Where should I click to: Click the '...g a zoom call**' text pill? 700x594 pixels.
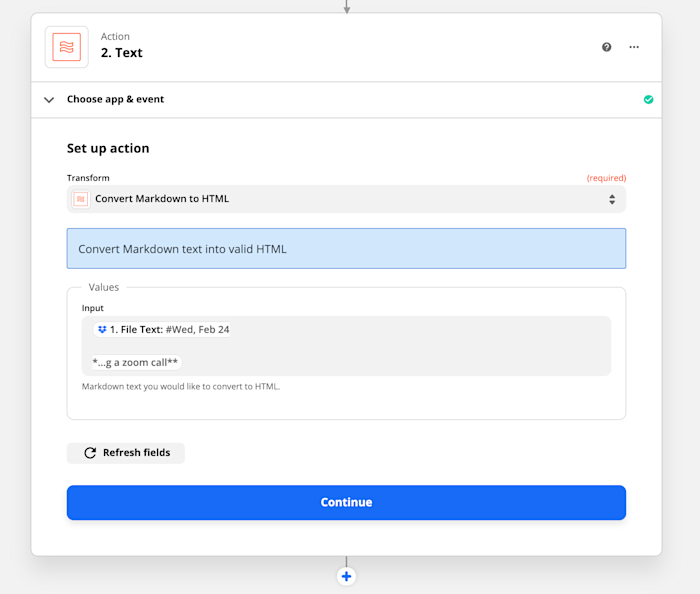pos(135,362)
